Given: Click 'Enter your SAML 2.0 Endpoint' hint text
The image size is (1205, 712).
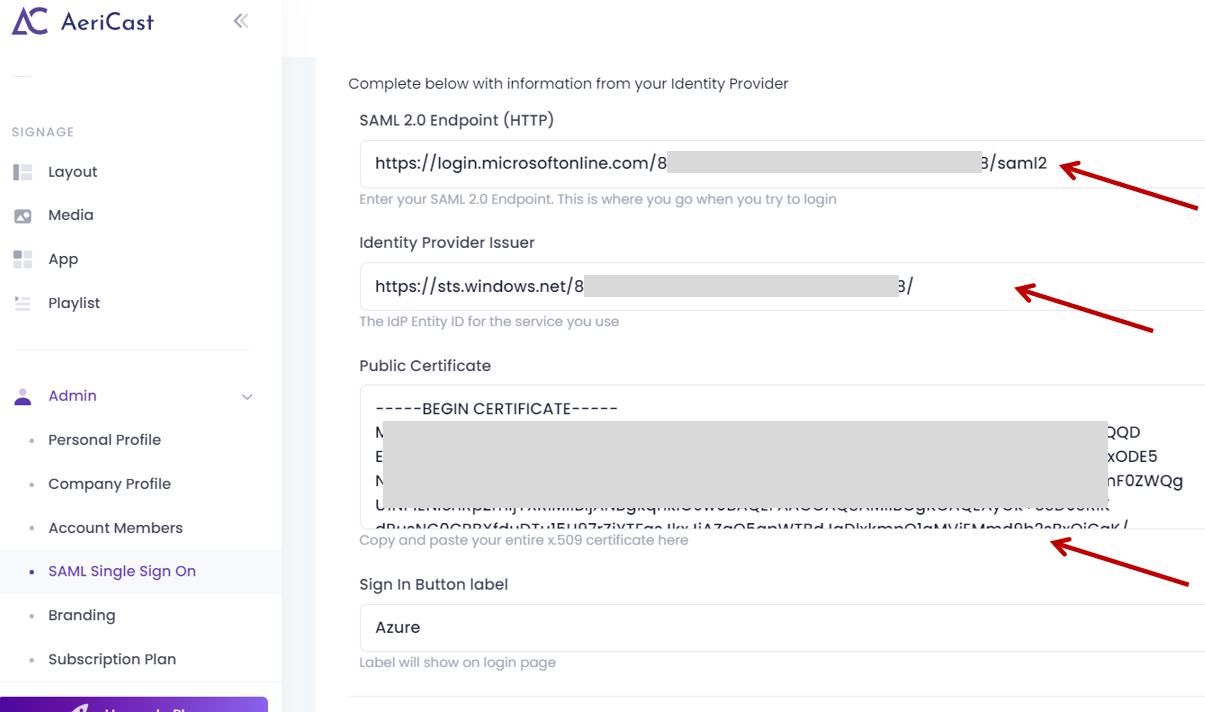Looking at the screenshot, I should 598,199.
